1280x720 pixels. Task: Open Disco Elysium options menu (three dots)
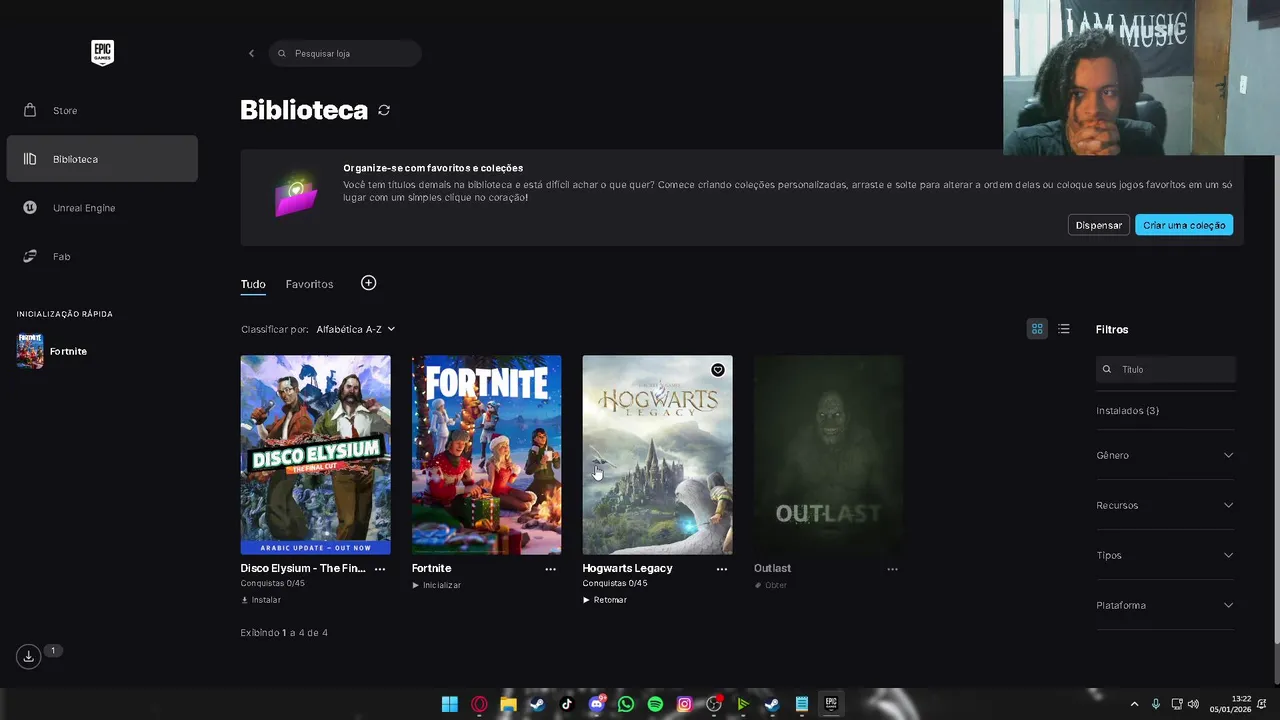click(x=380, y=569)
